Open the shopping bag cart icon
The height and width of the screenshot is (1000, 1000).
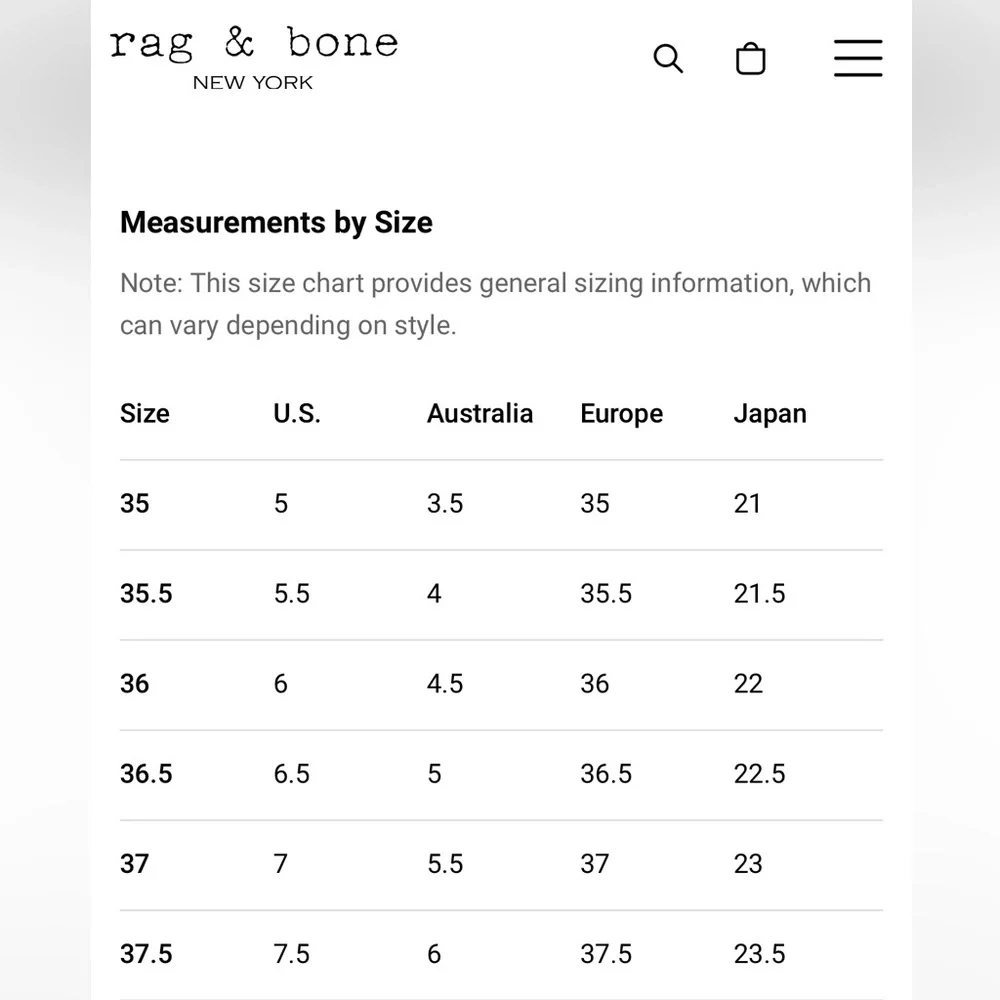[x=750, y=59]
